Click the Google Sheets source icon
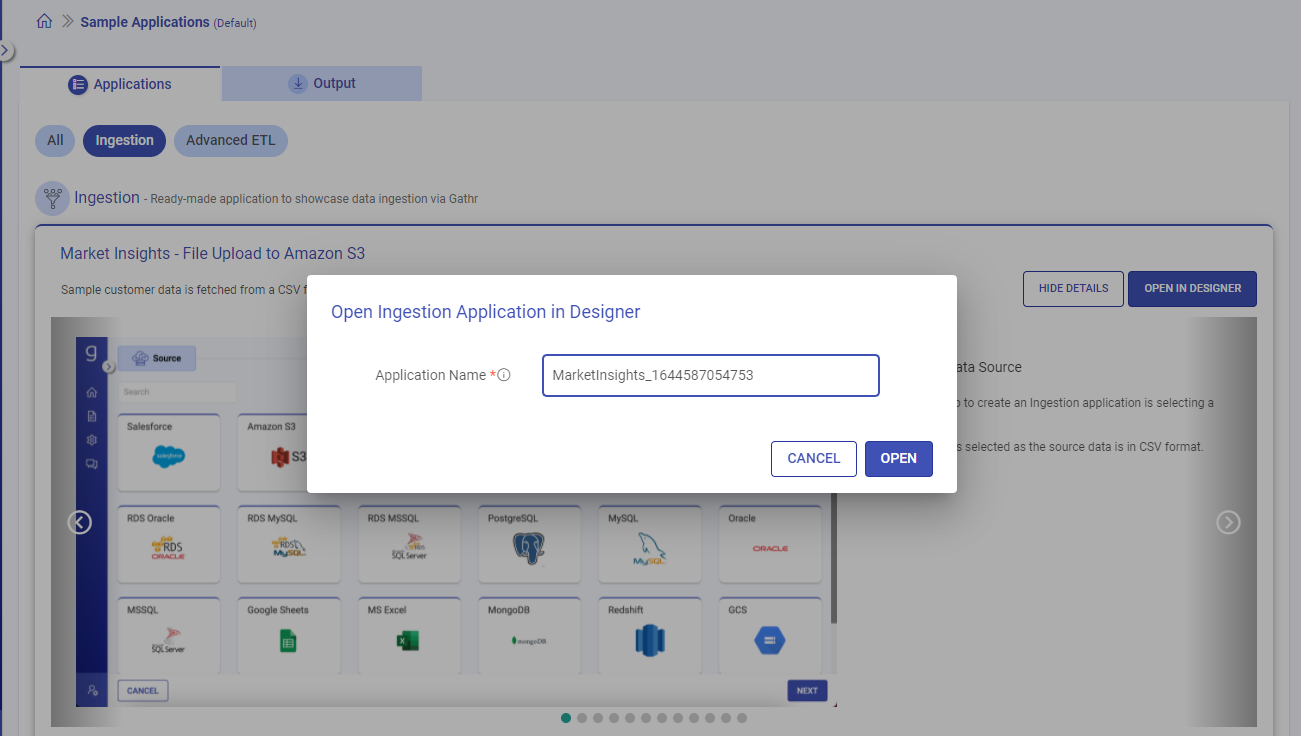 pos(288,641)
